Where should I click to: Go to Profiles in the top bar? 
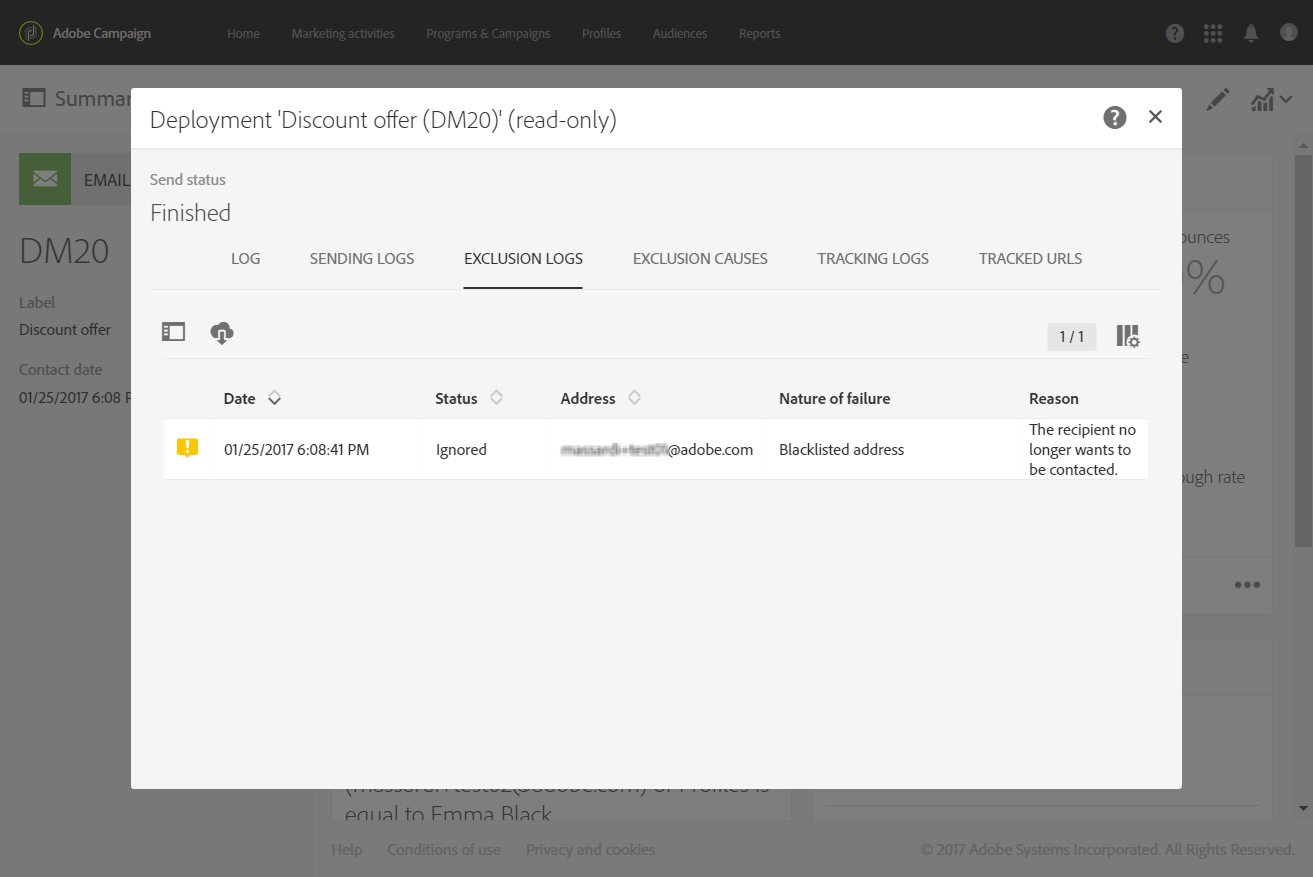point(601,34)
